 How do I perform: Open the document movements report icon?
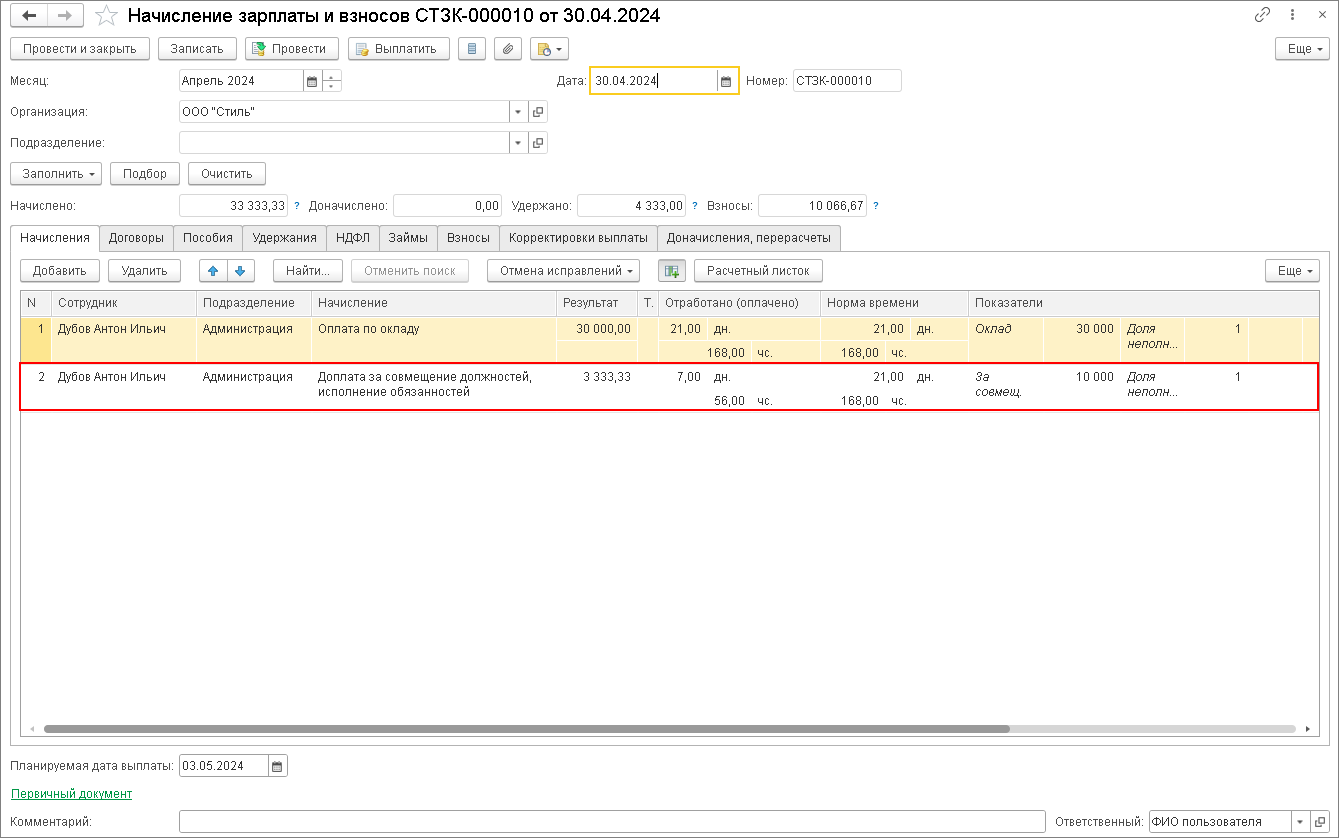pos(472,48)
